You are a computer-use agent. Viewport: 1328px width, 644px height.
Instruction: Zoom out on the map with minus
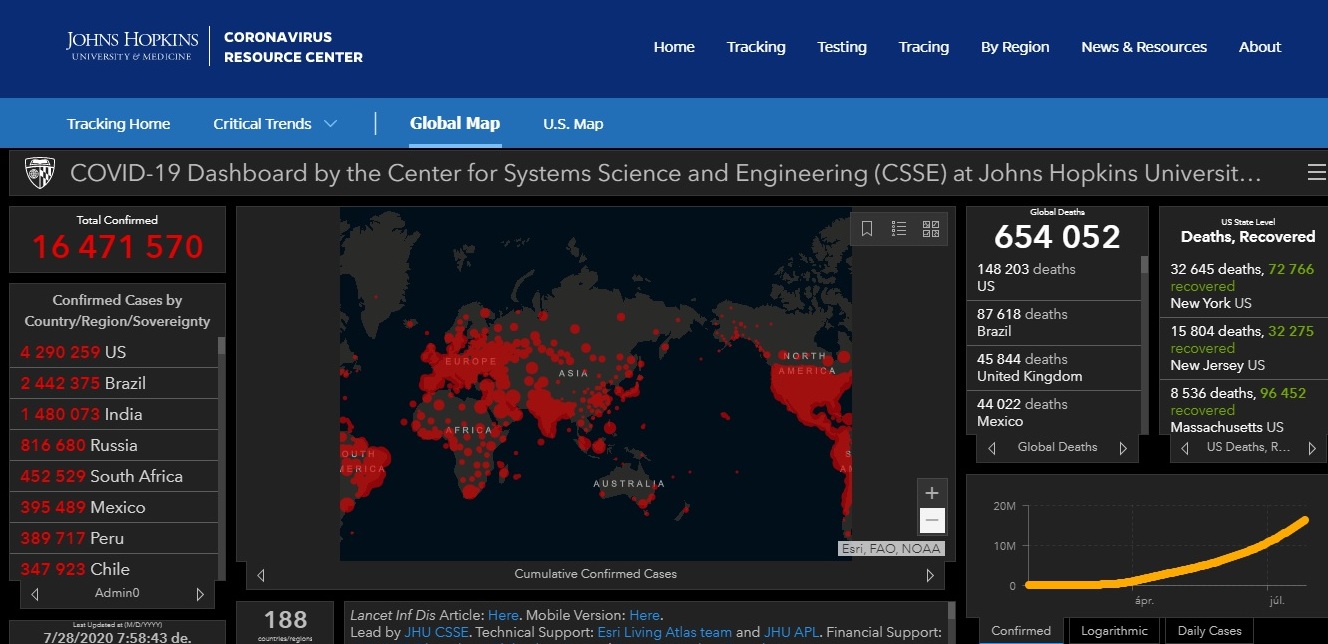[x=932, y=520]
